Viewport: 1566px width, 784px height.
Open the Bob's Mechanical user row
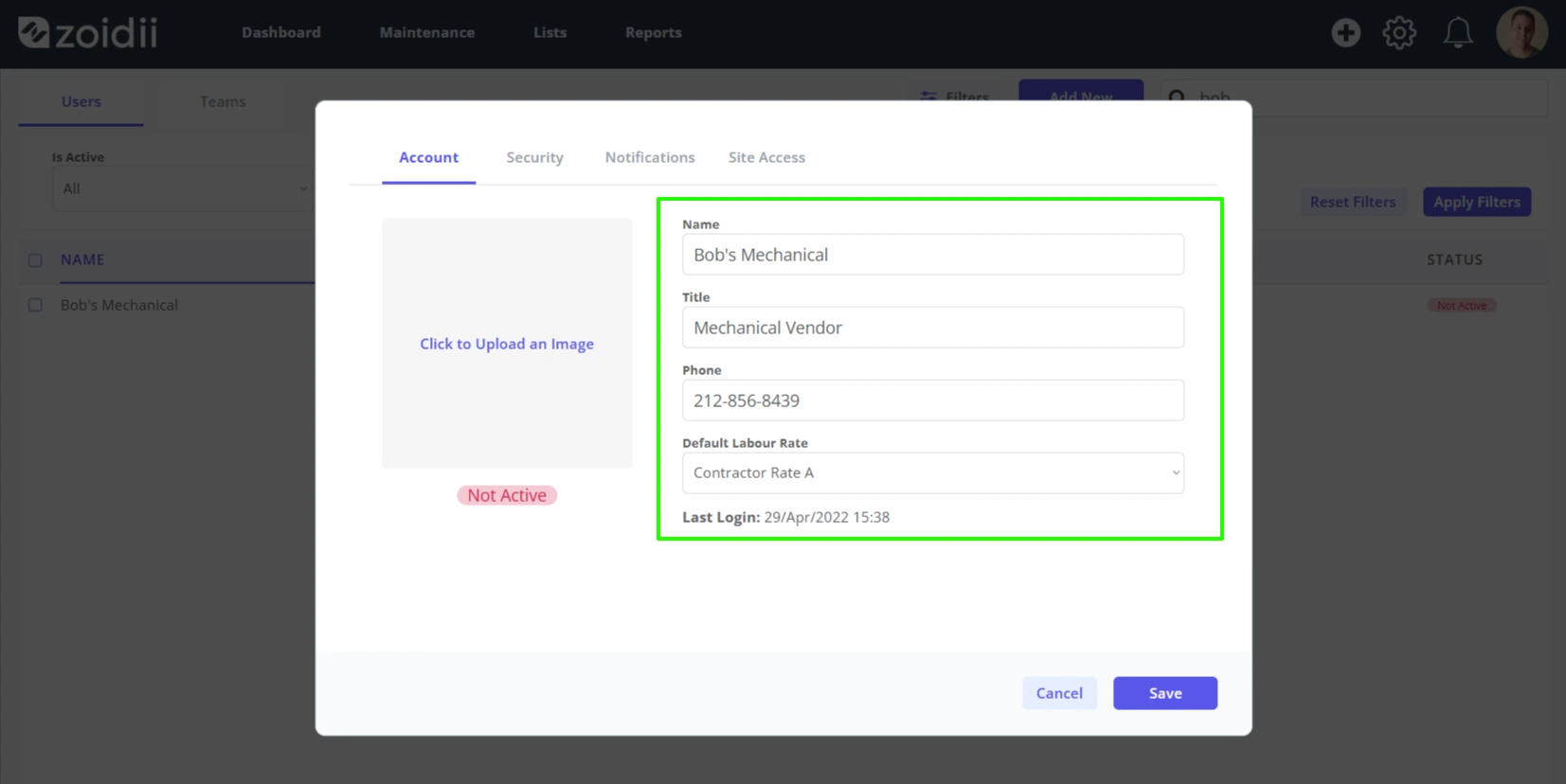pos(119,305)
